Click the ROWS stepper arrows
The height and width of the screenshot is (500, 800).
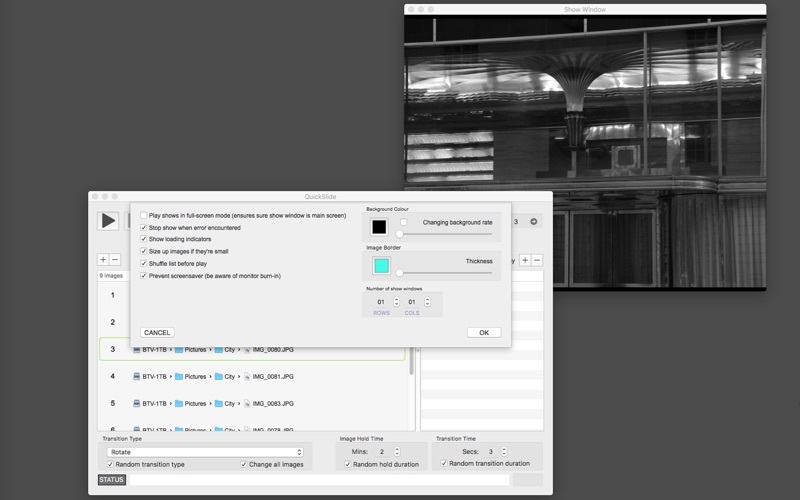pyautogui.click(x=396, y=302)
